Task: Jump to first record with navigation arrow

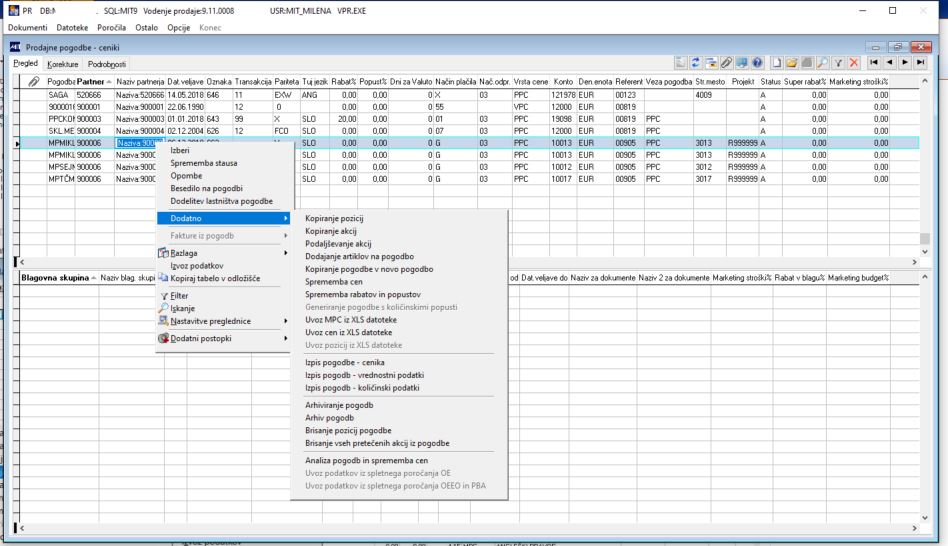Action: (x=874, y=62)
